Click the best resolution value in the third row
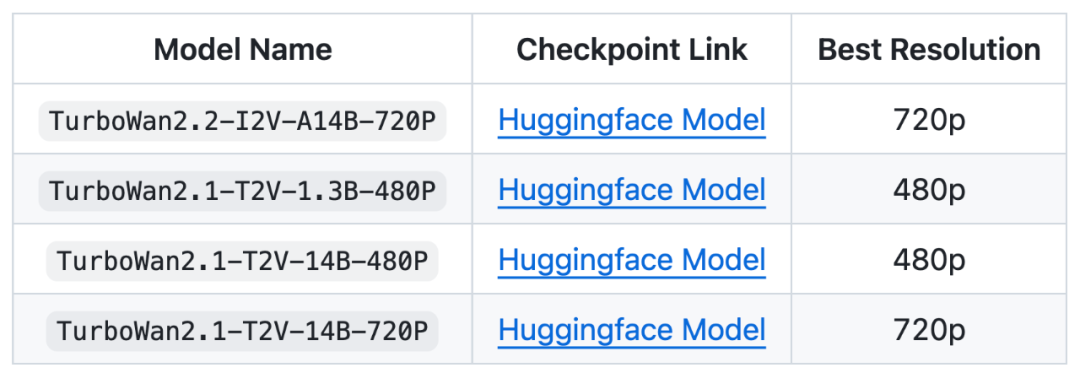This screenshot has width=1080, height=373. 929,260
